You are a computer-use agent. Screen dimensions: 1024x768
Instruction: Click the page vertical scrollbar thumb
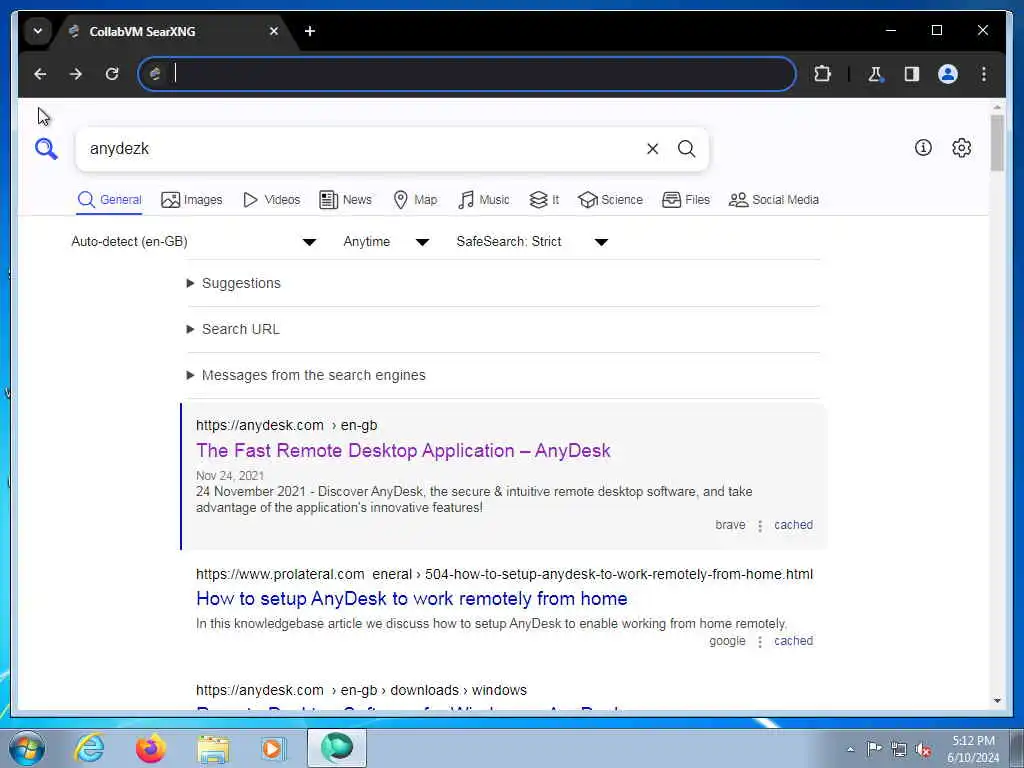tap(997, 142)
